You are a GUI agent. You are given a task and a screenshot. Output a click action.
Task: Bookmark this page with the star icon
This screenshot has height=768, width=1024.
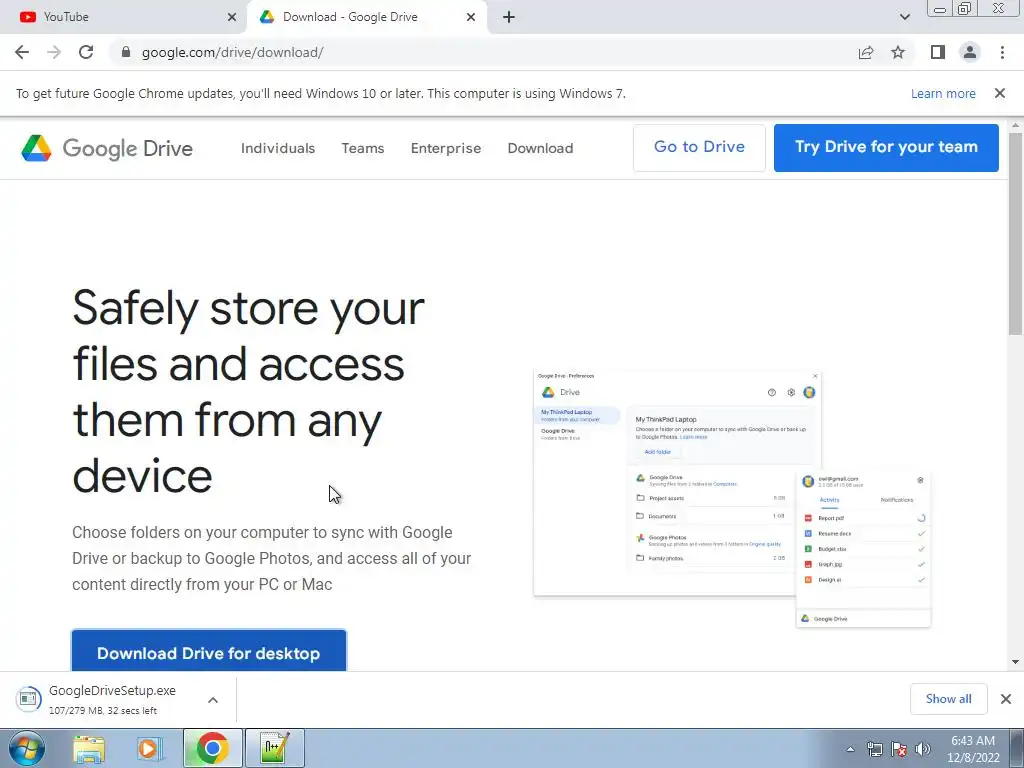pos(898,52)
